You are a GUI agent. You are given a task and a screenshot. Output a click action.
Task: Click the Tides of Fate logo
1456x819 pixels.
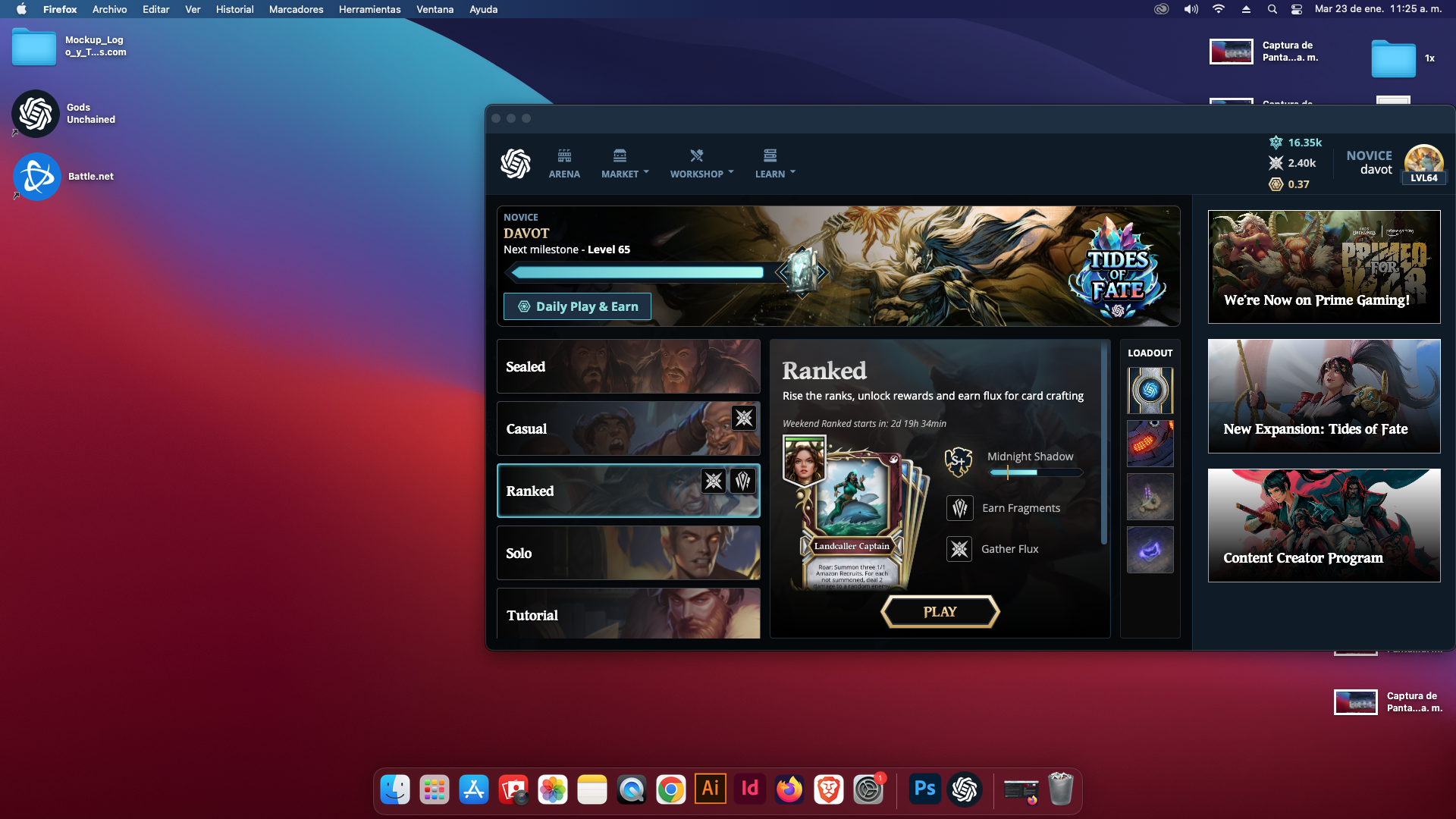(1117, 269)
